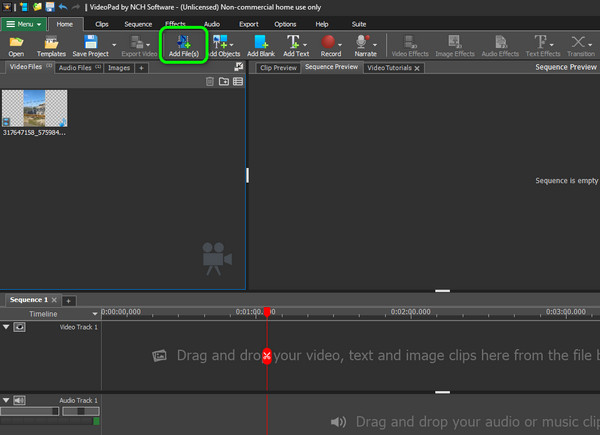Open the Audio ribbon tab
Image resolution: width=600 pixels, height=435 pixels.
coord(212,24)
